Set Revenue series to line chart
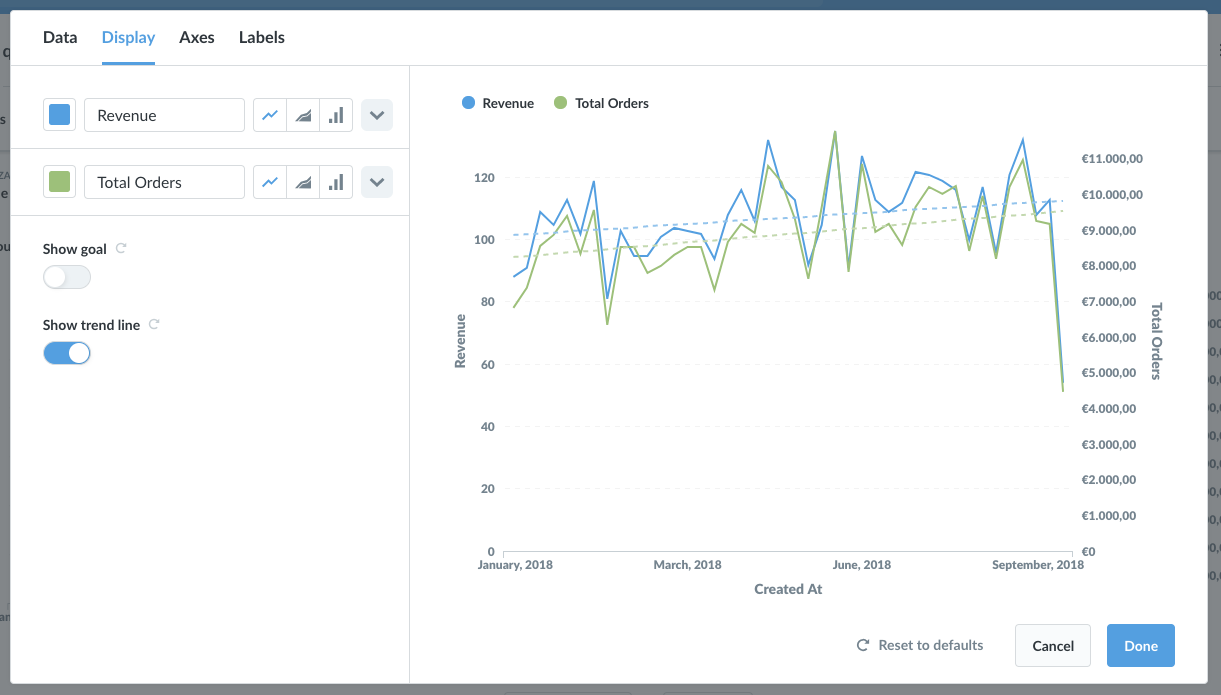The height and width of the screenshot is (695, 1221). (270, 115)
